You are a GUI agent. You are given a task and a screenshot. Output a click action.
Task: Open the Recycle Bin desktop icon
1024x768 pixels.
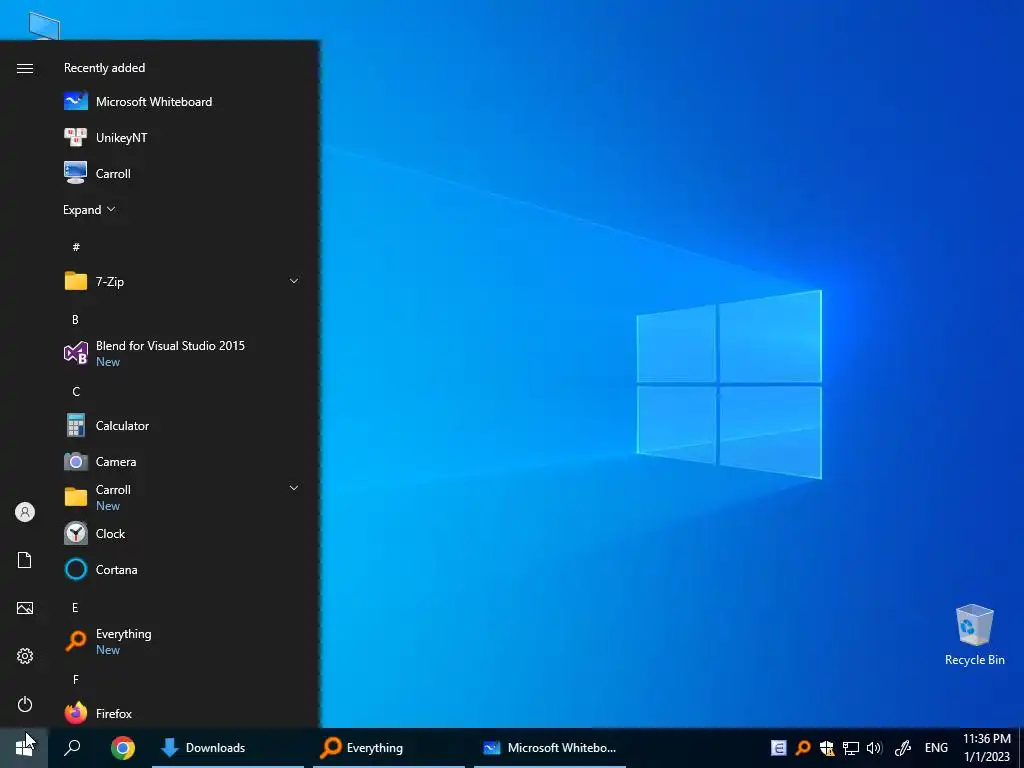[974, 635]
